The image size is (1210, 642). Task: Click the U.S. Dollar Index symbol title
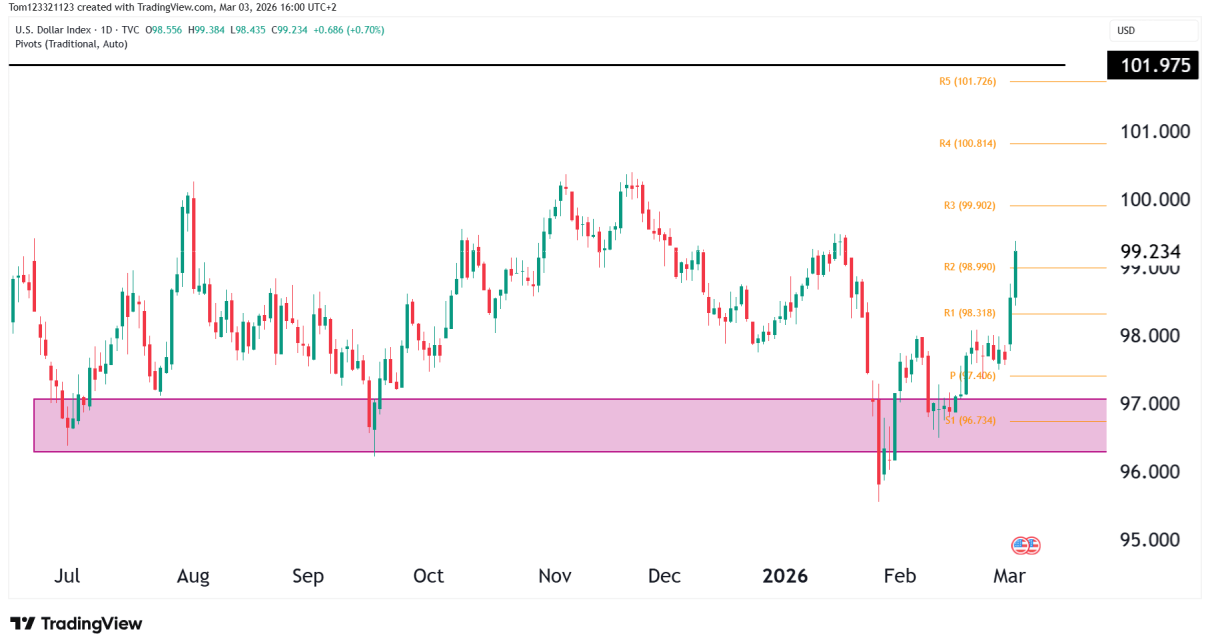pos(55,31)
